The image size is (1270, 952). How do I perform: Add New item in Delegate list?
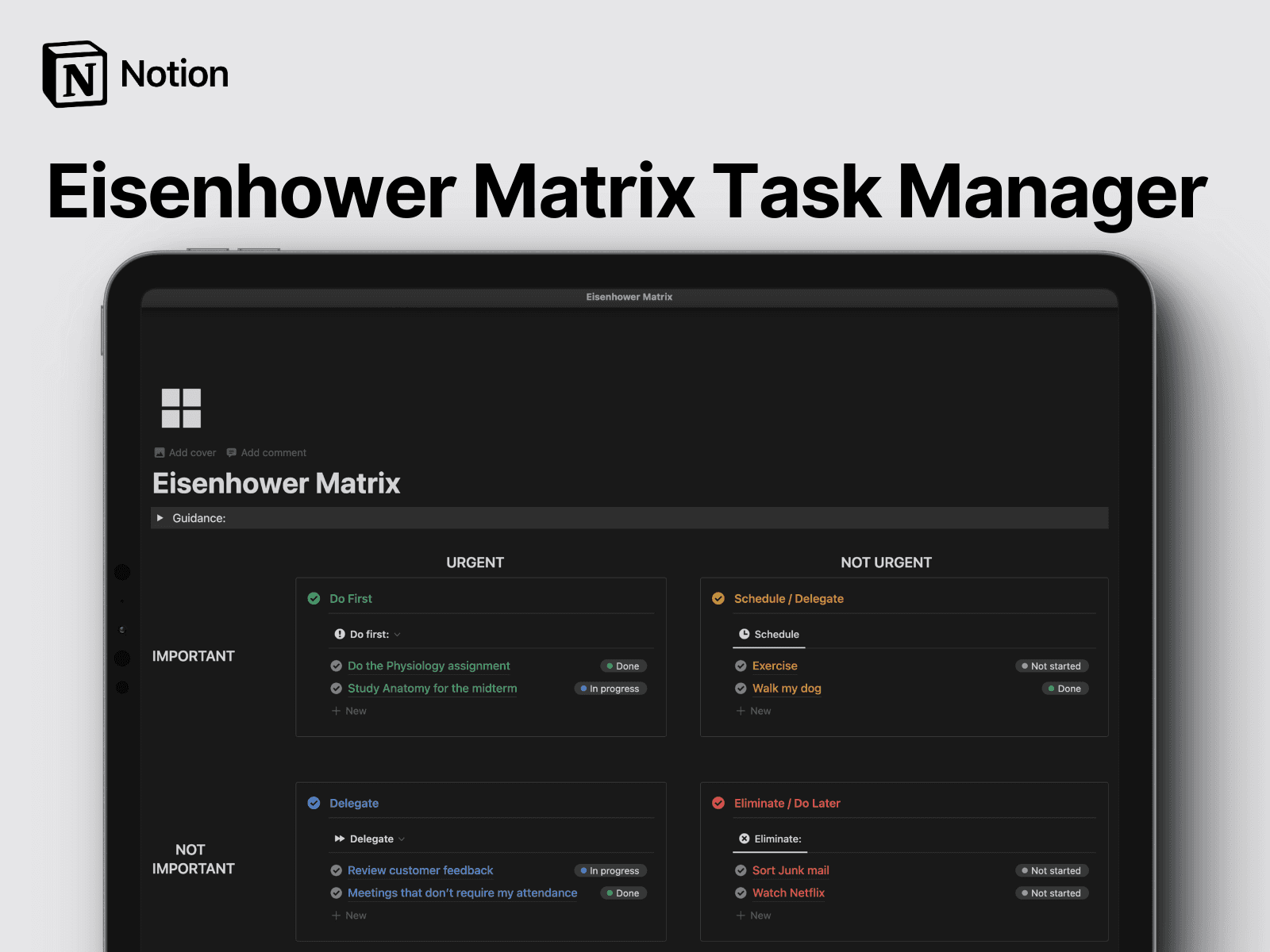349,916
